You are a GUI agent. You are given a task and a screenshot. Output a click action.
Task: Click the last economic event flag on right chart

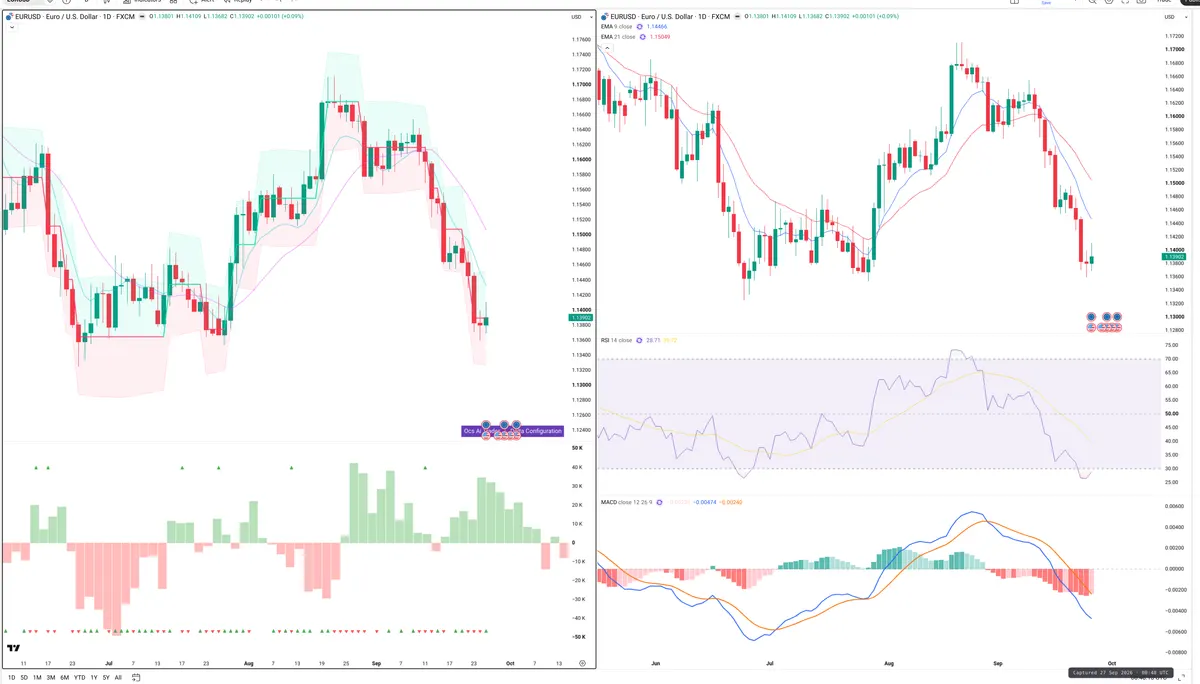pyautogui.click(x=1117, y=316)
